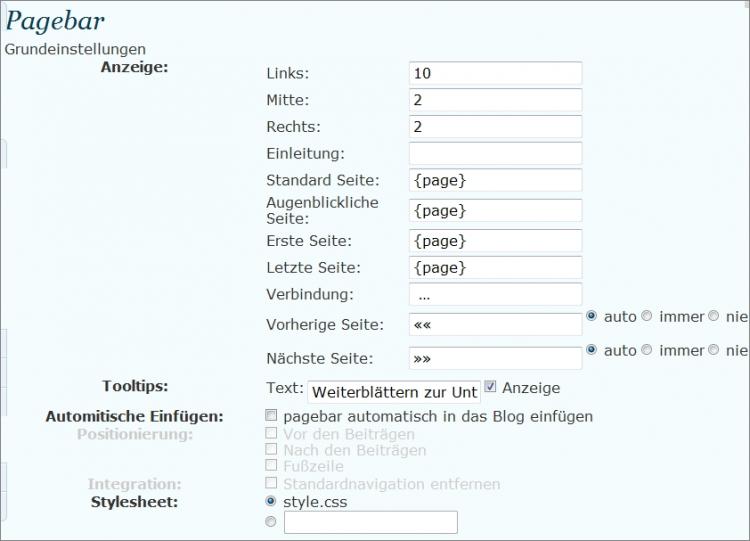Viewport: 750px width, 541px height.
Task: Select the style.css stylesheet radio button
Action: click(x=271, y=501)
